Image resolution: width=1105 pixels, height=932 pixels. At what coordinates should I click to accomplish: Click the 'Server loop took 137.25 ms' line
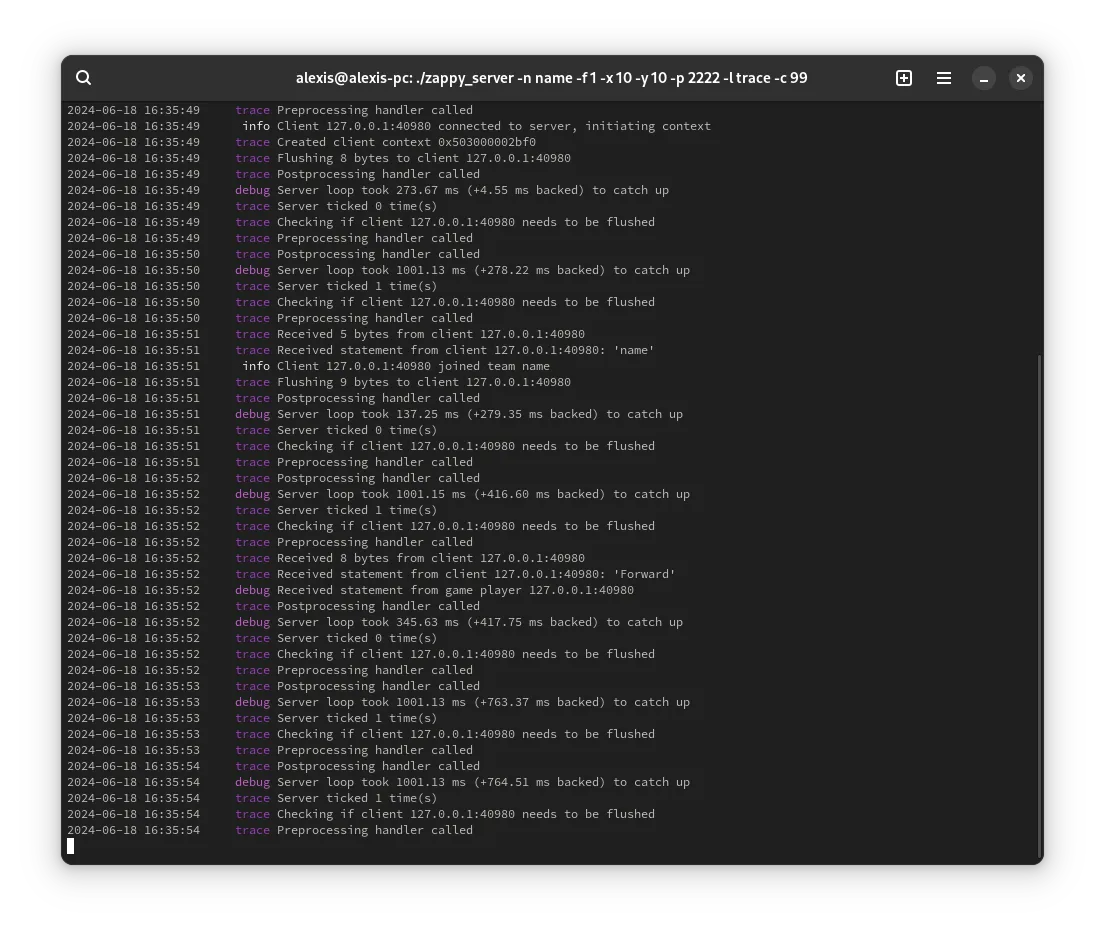(x=375, y=414)
